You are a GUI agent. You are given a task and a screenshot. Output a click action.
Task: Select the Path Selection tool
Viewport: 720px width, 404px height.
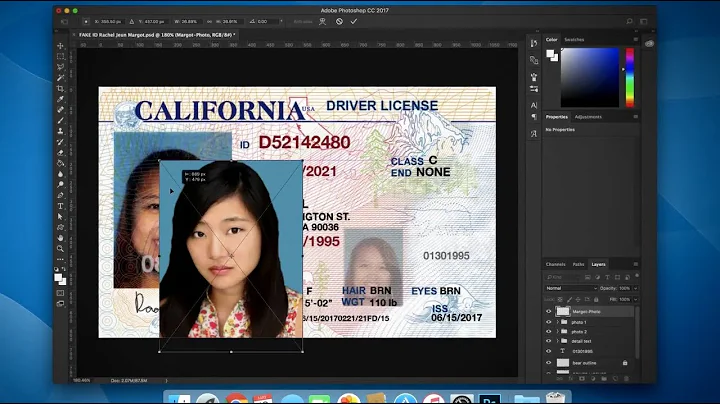[60, 217]
